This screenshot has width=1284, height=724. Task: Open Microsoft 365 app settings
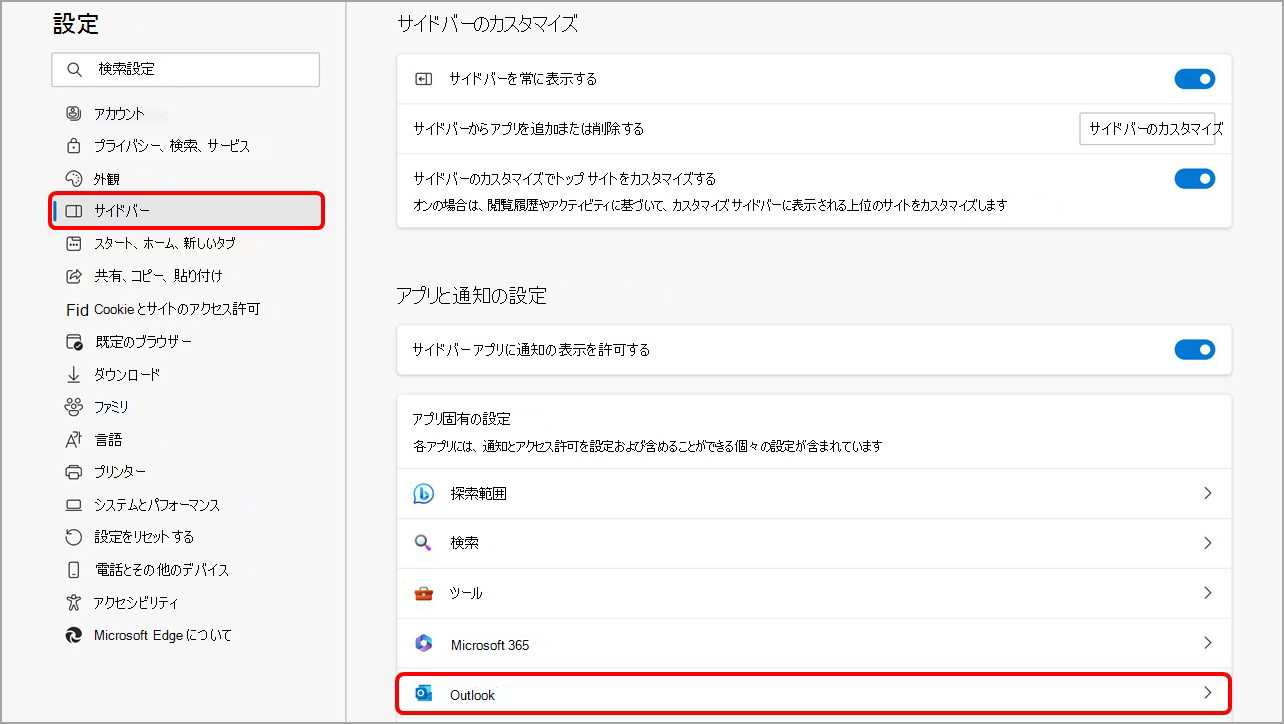[x=814, y=644]
